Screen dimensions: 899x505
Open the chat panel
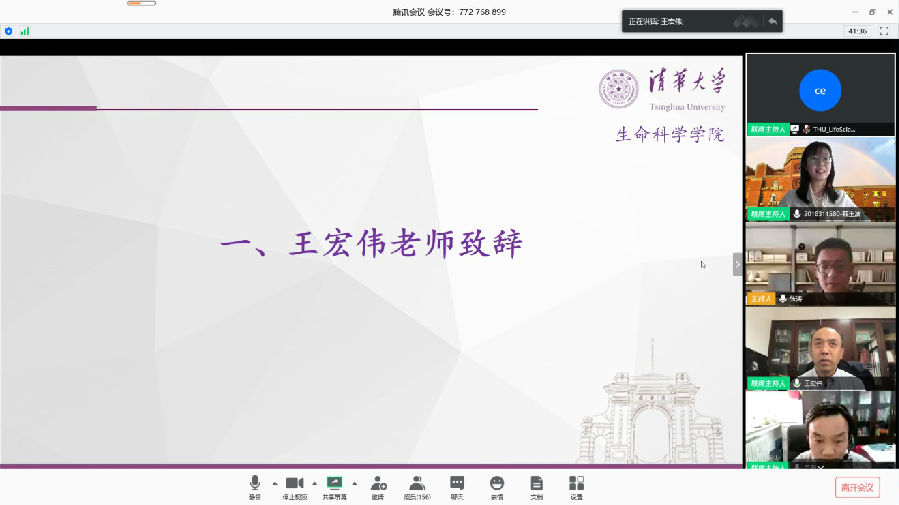tap(457, 486)
